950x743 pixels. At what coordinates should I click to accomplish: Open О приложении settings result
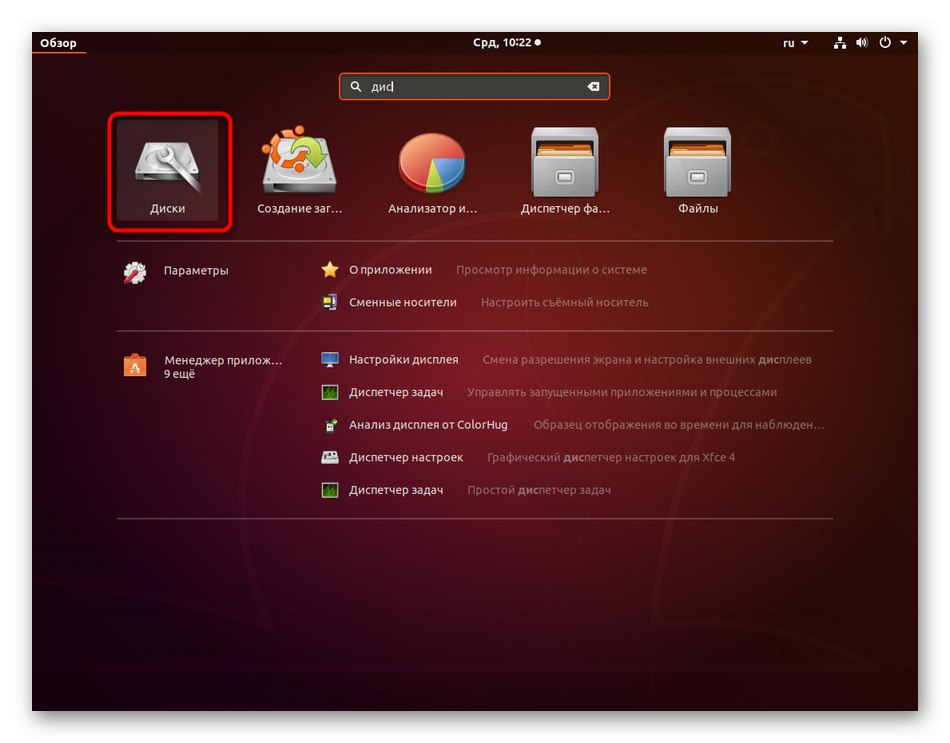coord(390,270)
